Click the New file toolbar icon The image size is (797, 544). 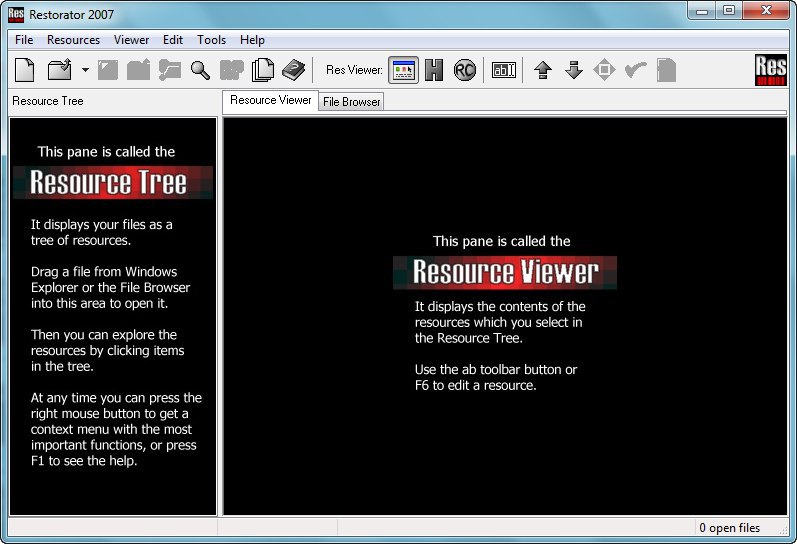(24, 70)
